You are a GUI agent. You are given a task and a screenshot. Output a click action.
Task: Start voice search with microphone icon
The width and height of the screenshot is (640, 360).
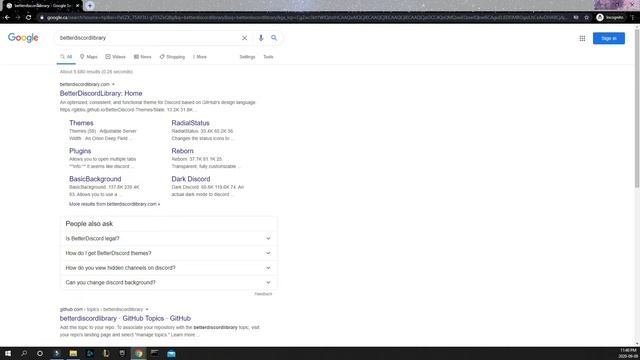[261, 38]
